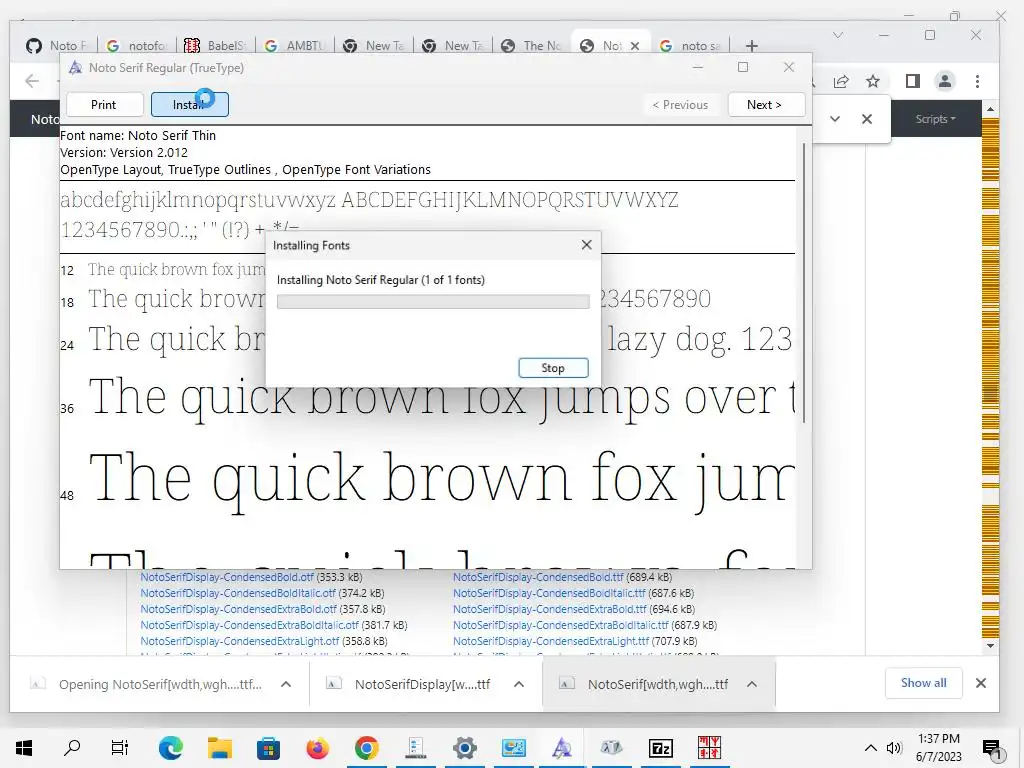The width and height of the screenshot is (1024, 768).
Task: Toggle the Chrome side panel icon
Action: (913, 81)
